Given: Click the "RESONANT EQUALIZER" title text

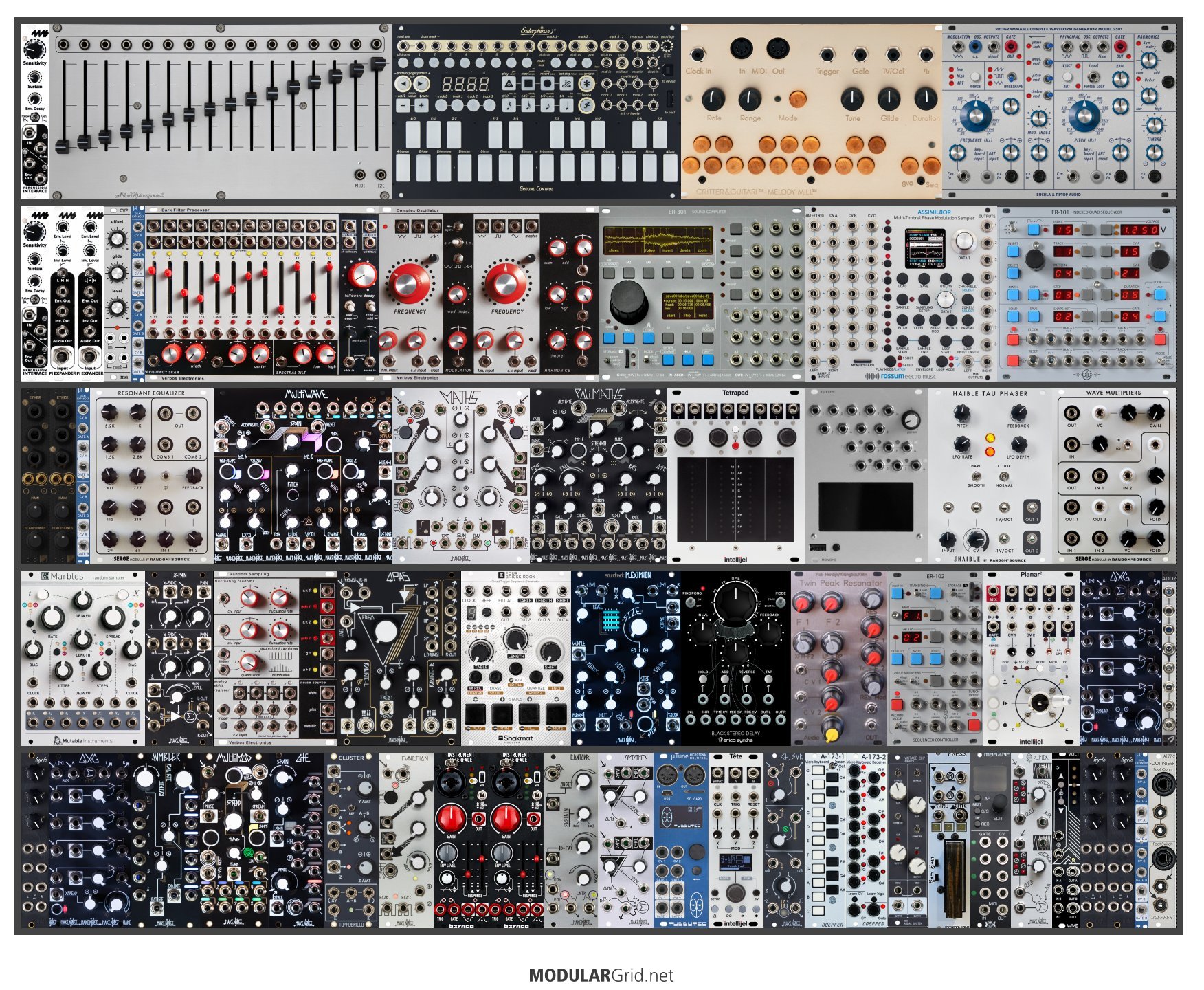Looking at the screenshot, I should (x=151, y=393).
